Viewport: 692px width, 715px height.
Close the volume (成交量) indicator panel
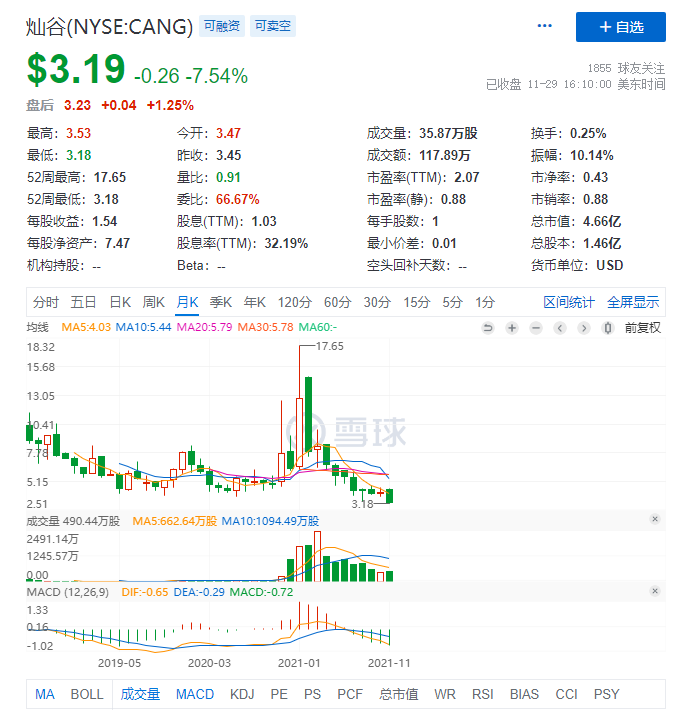point(655,519)
